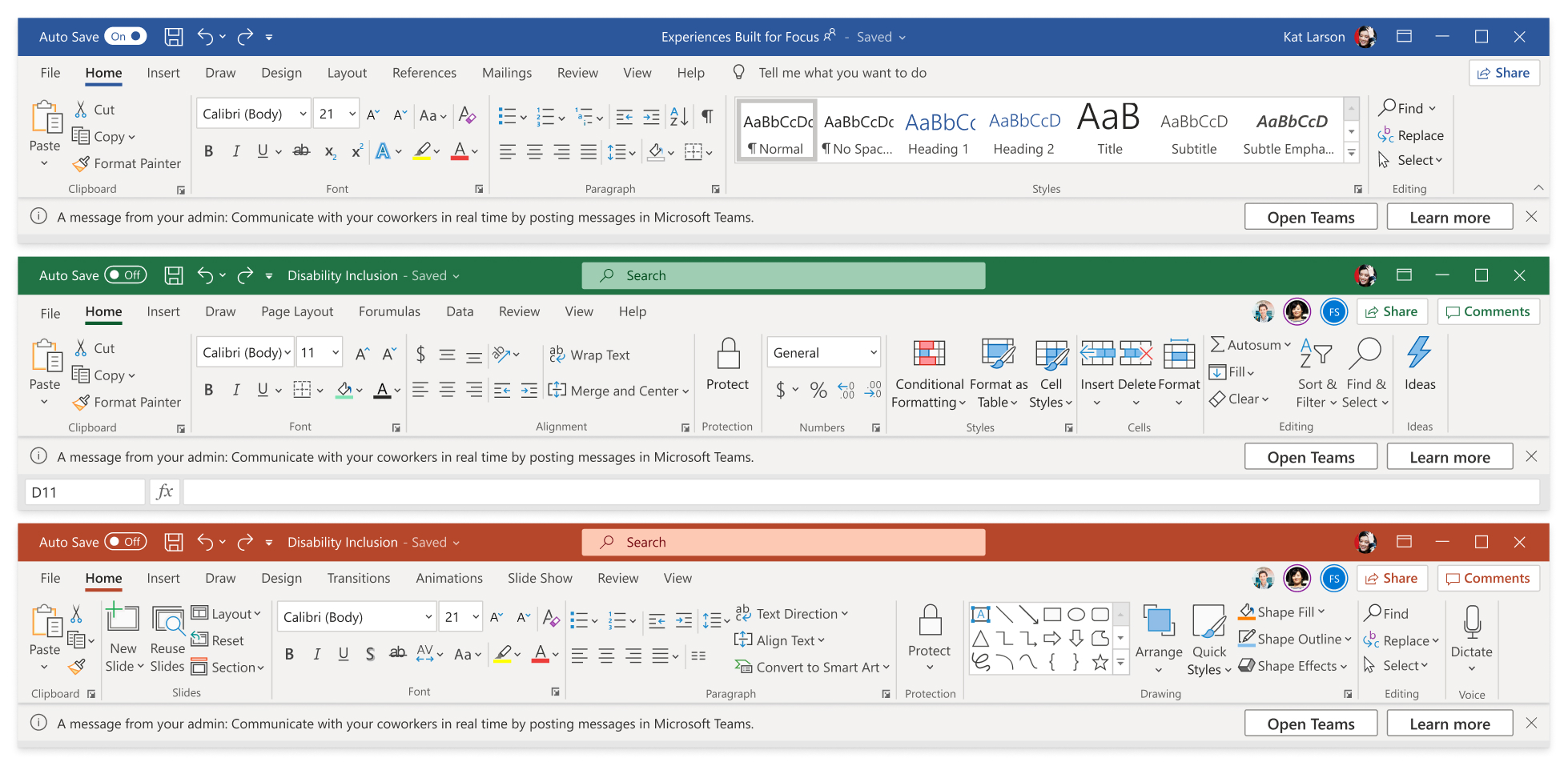The image size is (1568, 766).
Task: Click Open Teams in the Word message bar
Action: pos(1310,218)
